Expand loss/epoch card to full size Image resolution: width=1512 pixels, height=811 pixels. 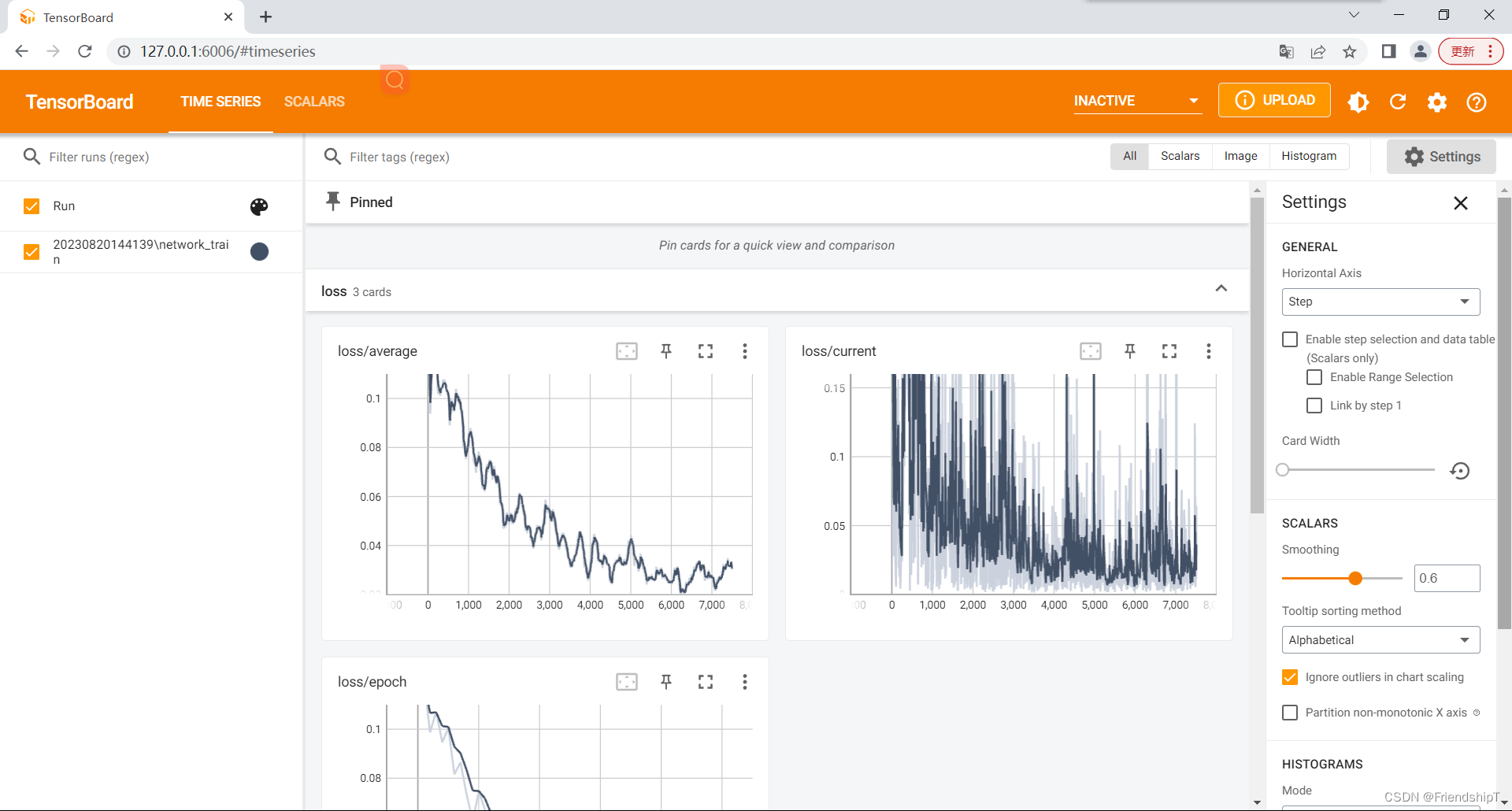(706, 682)
